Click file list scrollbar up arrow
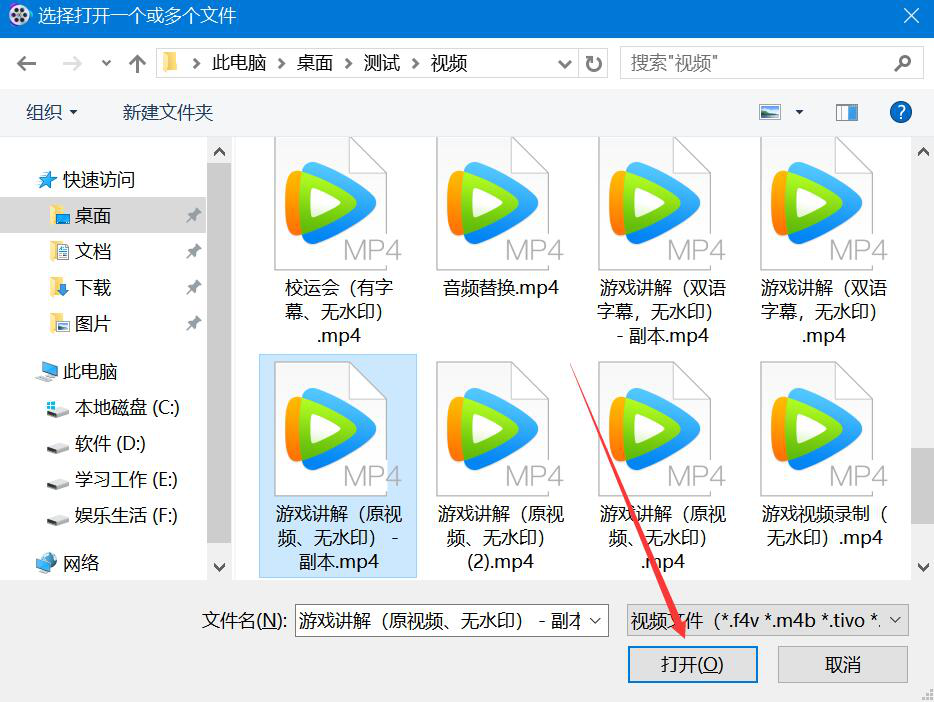The height and width of the screenshot is (702, 934). pos(923,152)
